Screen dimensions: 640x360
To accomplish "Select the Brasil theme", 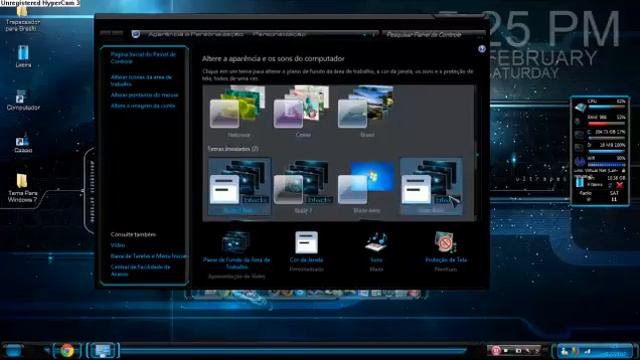I will (x=367, y=111).
